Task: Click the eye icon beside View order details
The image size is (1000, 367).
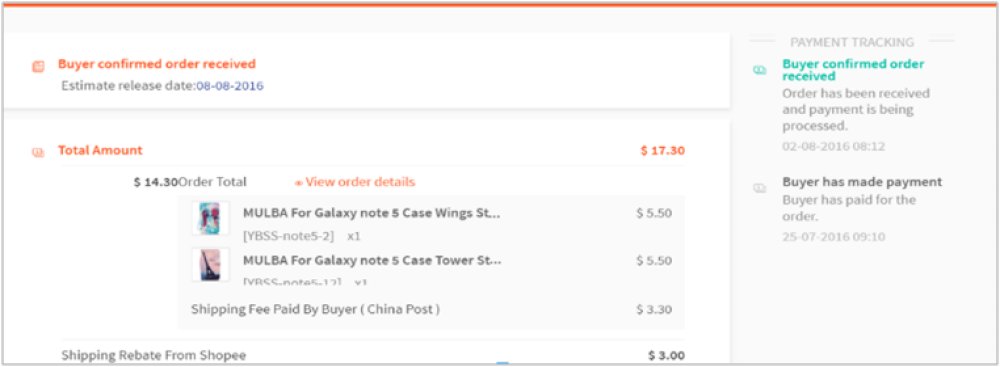Action: (x=298, y=183)
